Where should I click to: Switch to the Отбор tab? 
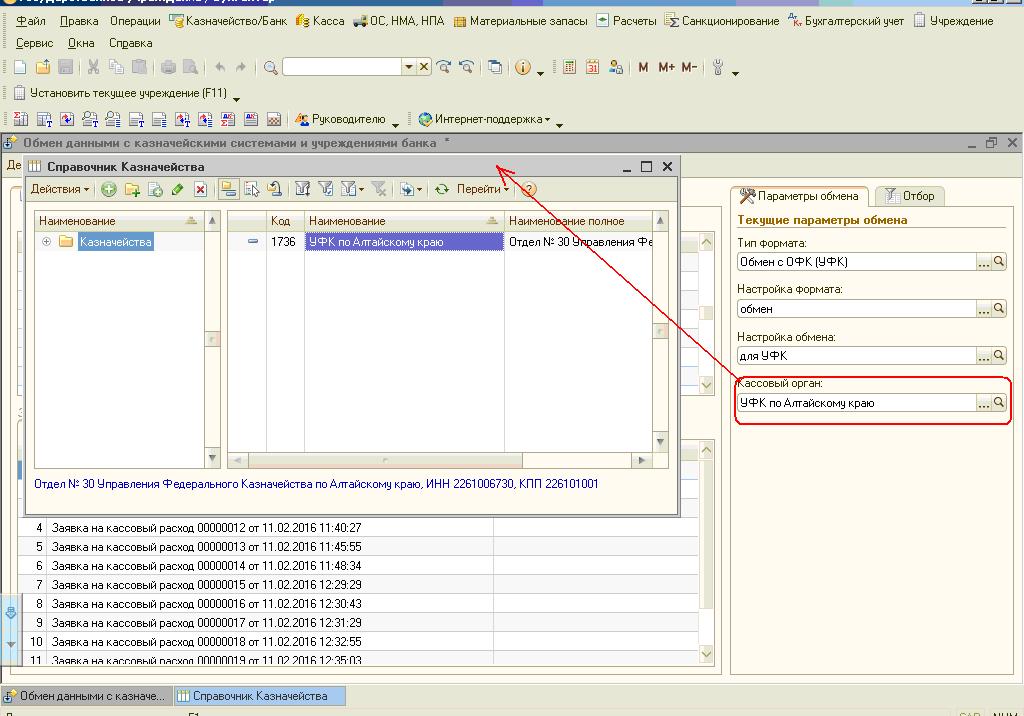coord(910,196)
